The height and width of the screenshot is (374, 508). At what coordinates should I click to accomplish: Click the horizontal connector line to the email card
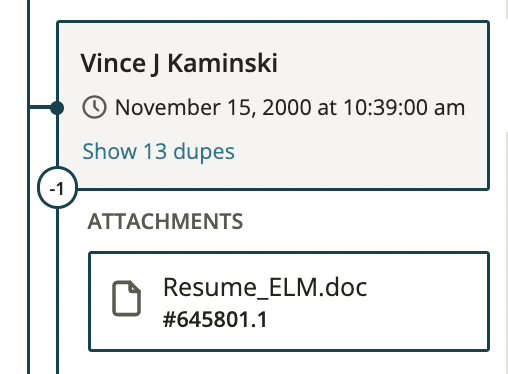[x=40, y=107]
